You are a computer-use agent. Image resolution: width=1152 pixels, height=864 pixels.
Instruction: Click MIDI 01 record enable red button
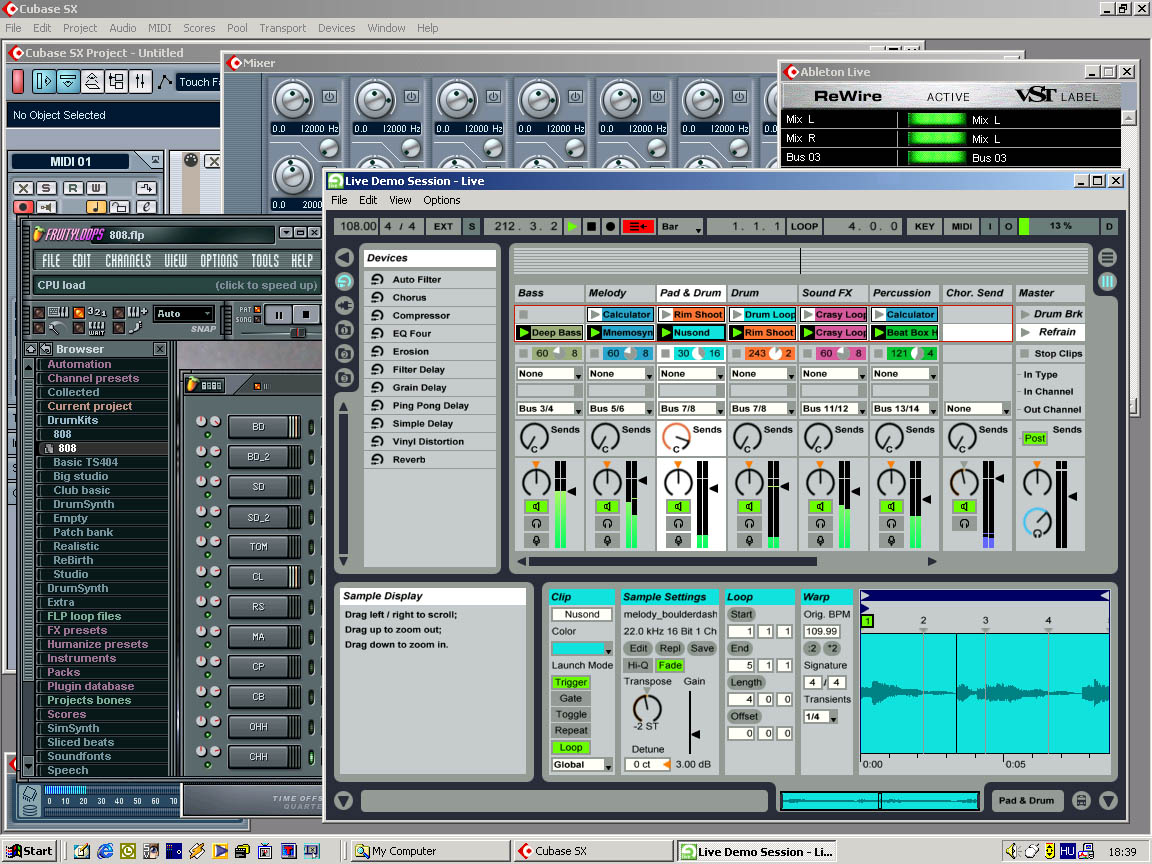pyautogui.click(x=24, y=207)
